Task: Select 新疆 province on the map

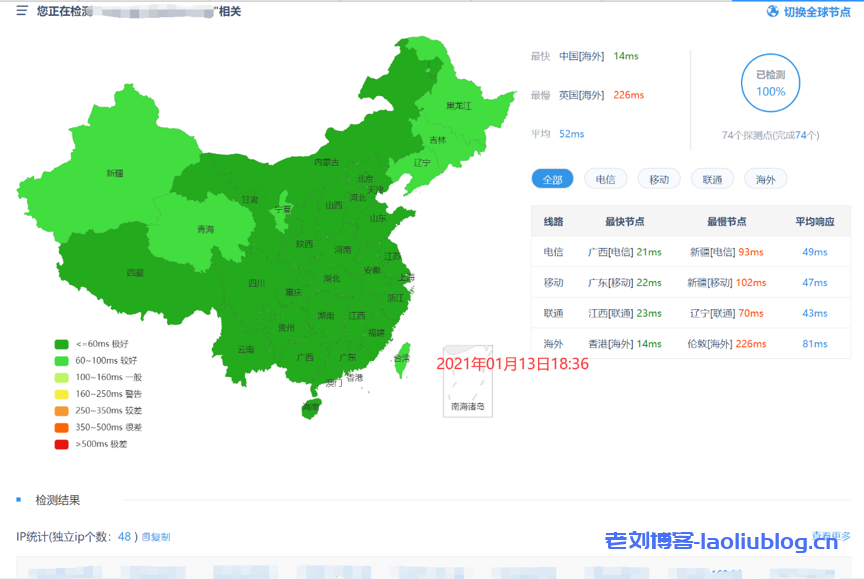Action: (x=114, y=173)
